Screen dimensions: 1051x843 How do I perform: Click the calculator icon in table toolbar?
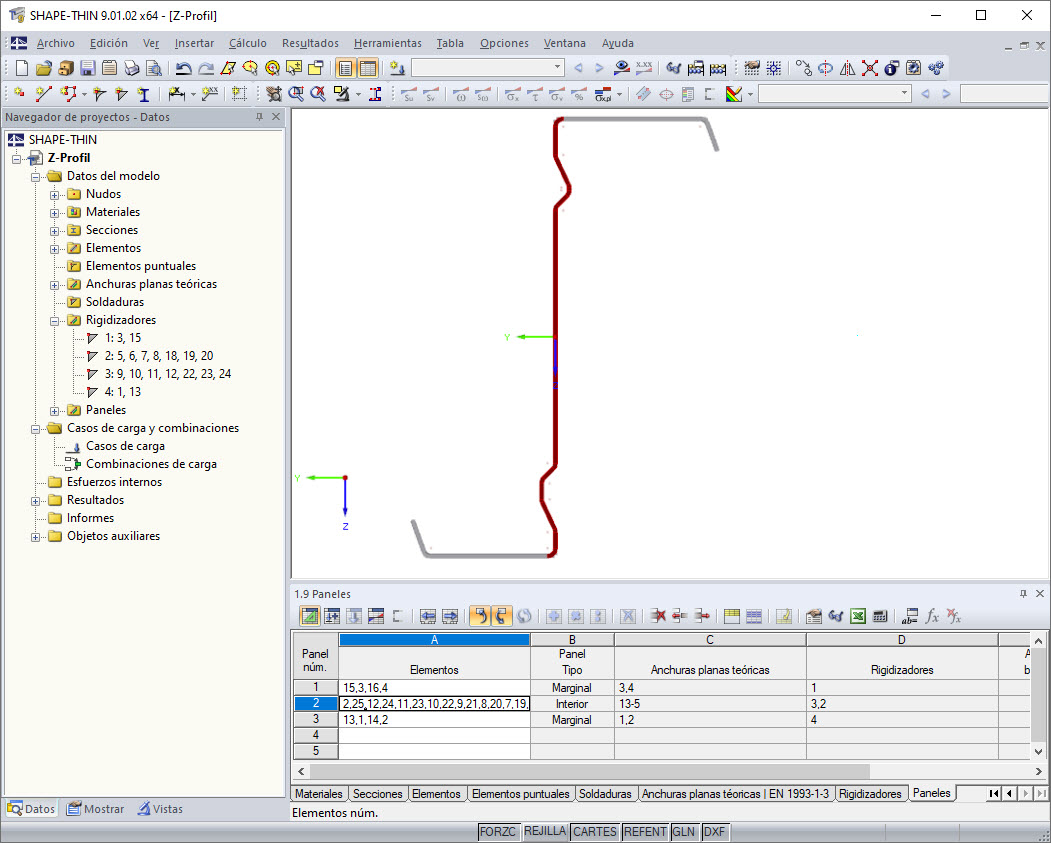click(880, 616)
